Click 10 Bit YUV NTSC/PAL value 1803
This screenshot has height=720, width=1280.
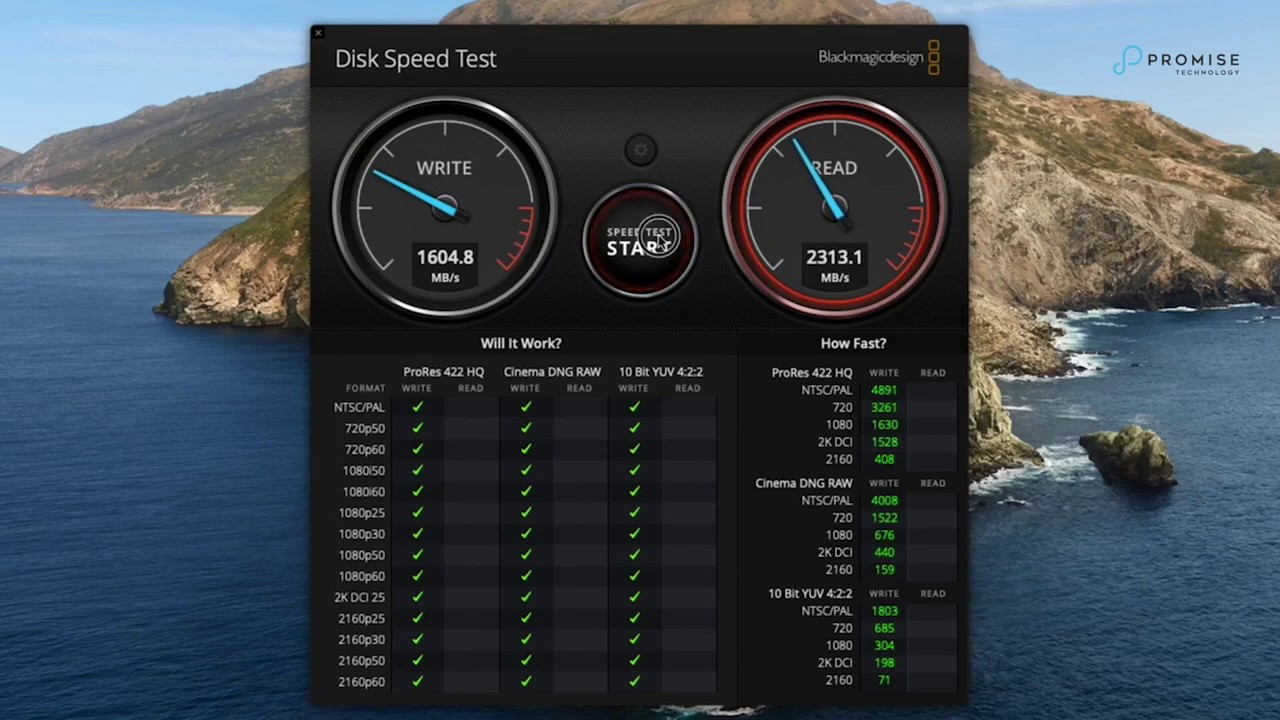click(884, 611)
